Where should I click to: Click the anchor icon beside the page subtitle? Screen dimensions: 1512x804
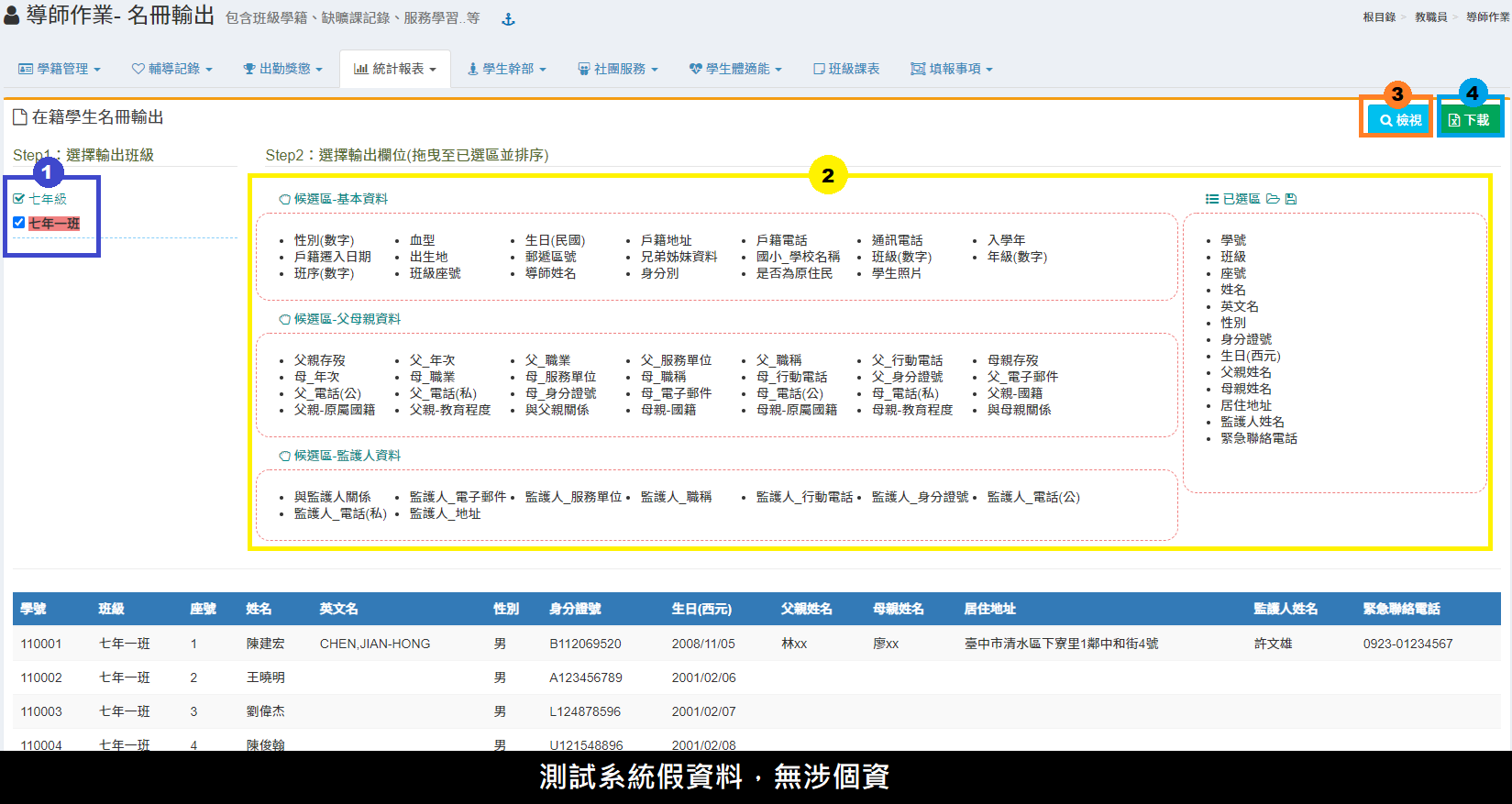tap(508, 19)
